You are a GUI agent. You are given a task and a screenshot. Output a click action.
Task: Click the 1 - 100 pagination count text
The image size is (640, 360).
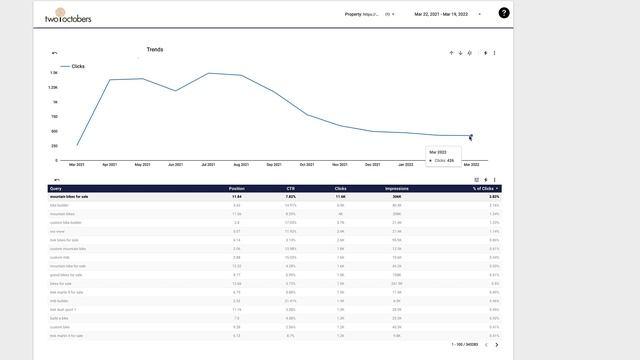[464, 345]
